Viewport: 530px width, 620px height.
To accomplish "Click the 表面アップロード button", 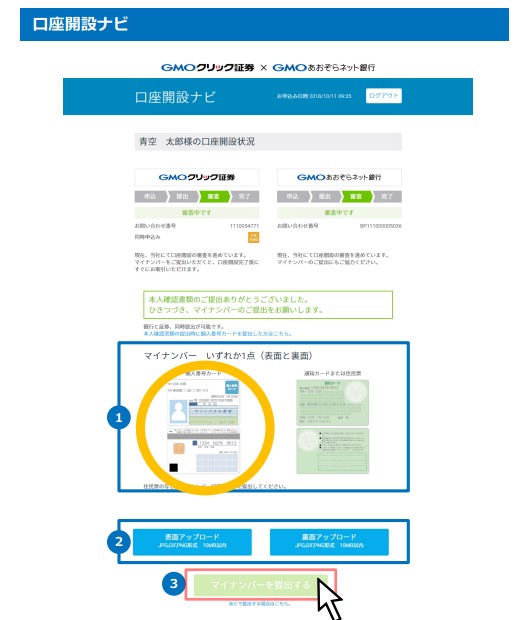I will (x=192, y=542).
